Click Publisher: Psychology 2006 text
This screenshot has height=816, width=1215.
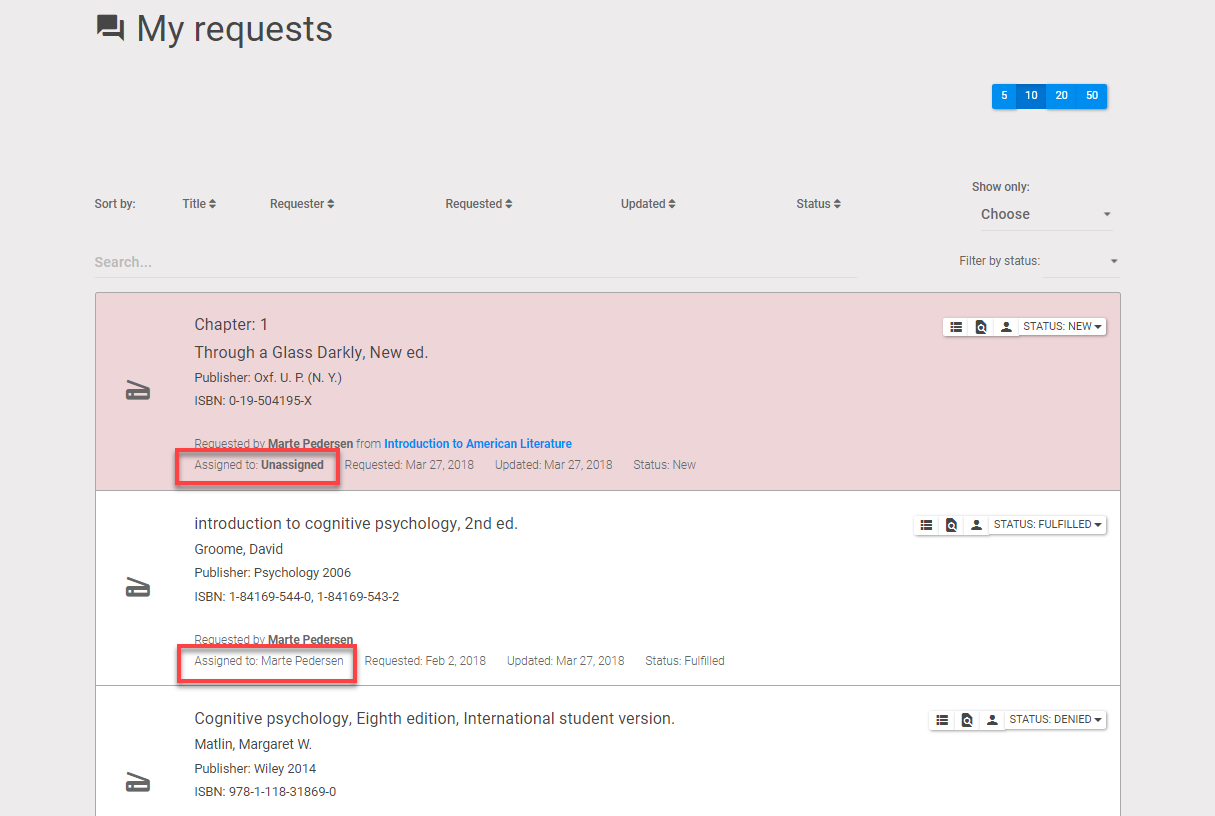pos(273,573)
